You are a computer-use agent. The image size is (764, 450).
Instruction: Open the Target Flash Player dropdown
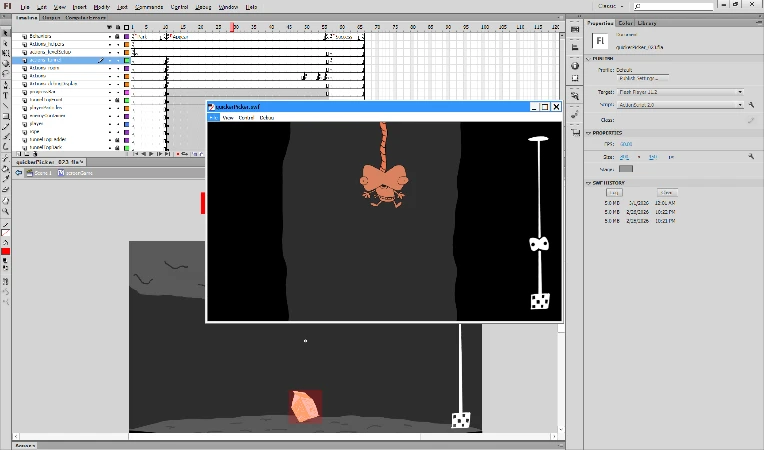pyautogui.click(x=680, y=92)
